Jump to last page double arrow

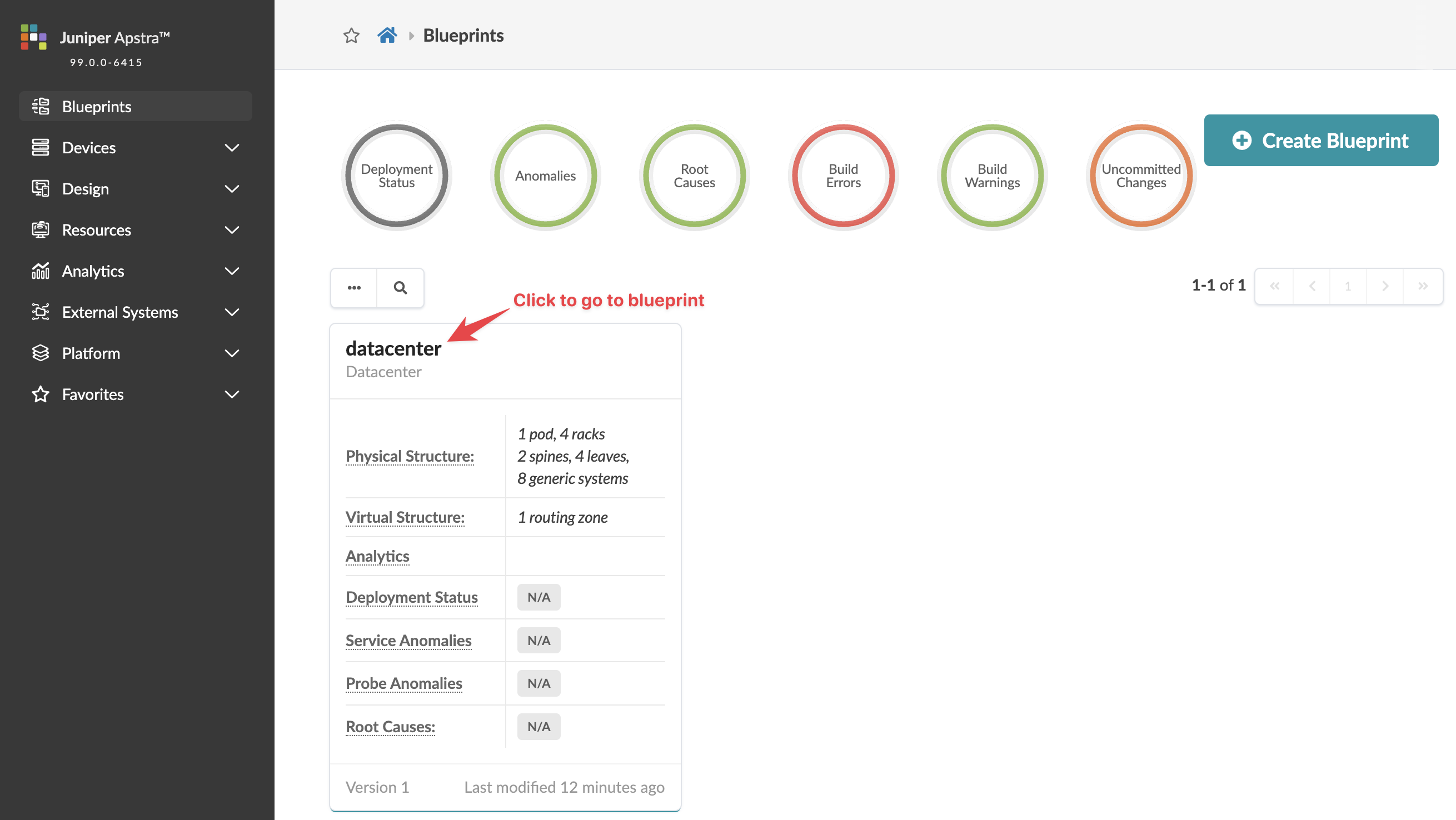pyautogui.click(x=1423, y=286)
